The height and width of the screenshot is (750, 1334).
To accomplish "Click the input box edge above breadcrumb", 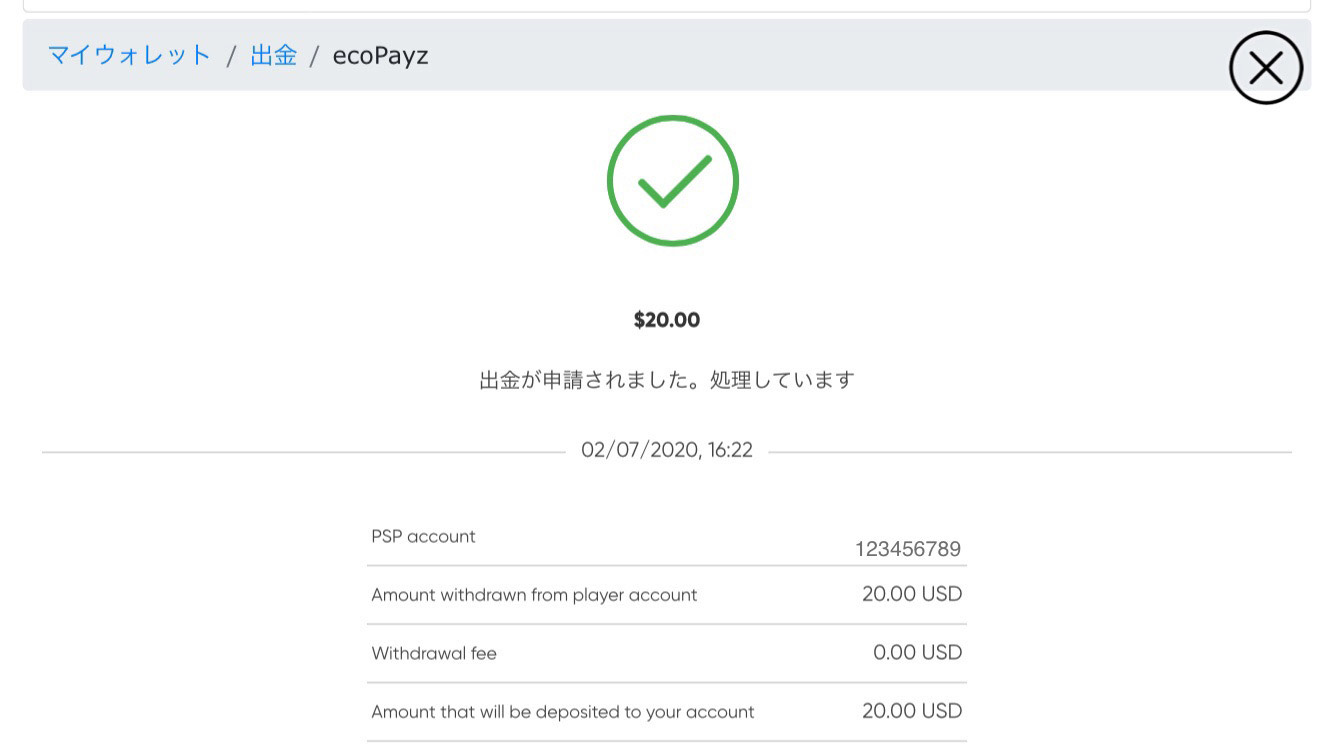I will (667, 6).
